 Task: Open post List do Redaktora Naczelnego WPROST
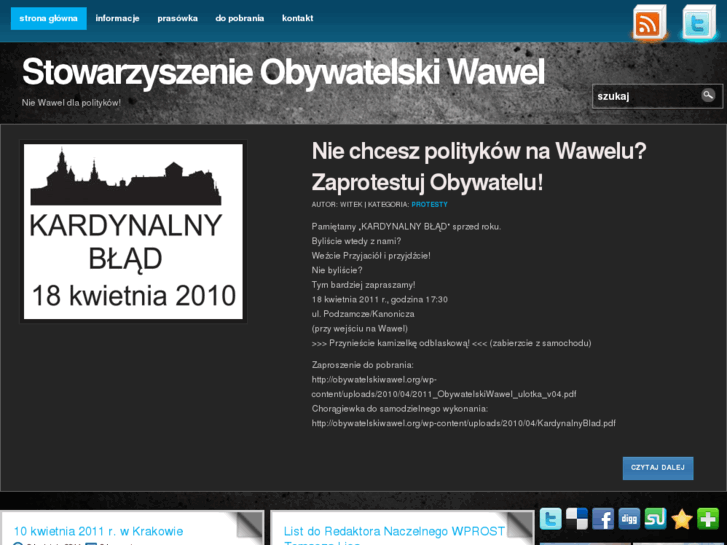pos(394,534)
